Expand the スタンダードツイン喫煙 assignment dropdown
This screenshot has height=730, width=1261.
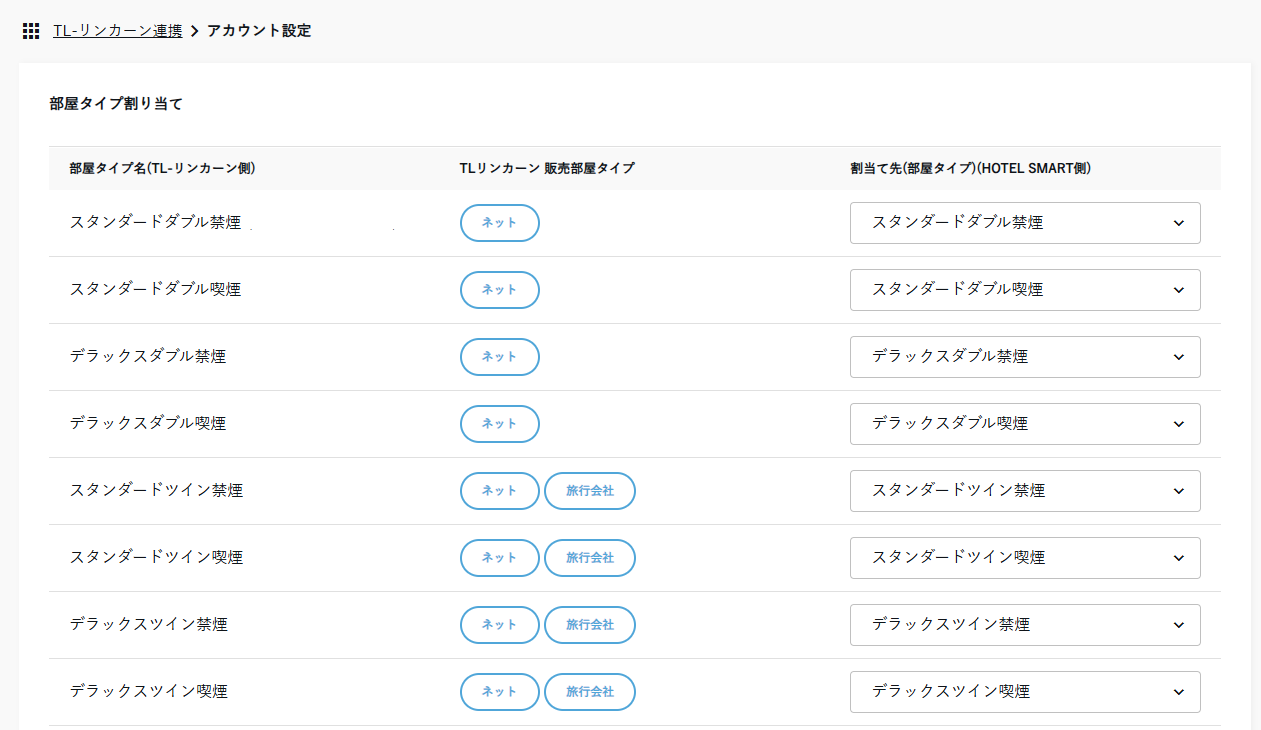[1024, 558]
